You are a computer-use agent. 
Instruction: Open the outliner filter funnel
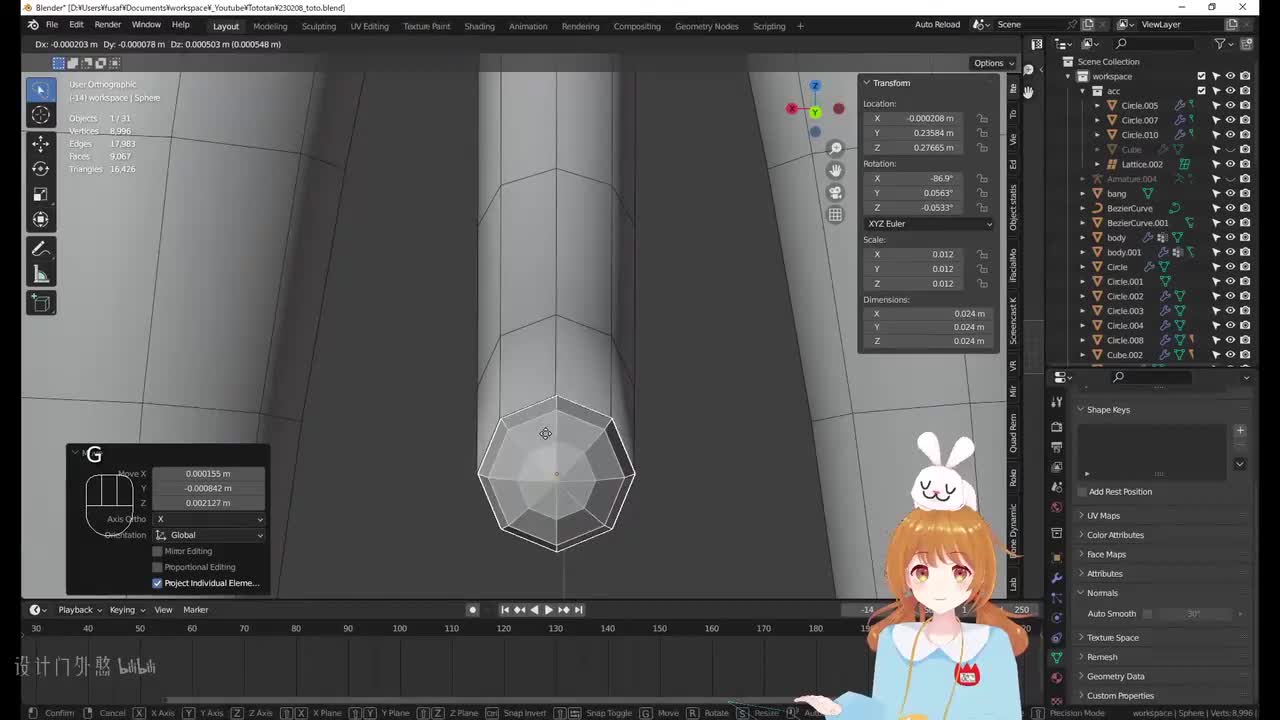1220,44
